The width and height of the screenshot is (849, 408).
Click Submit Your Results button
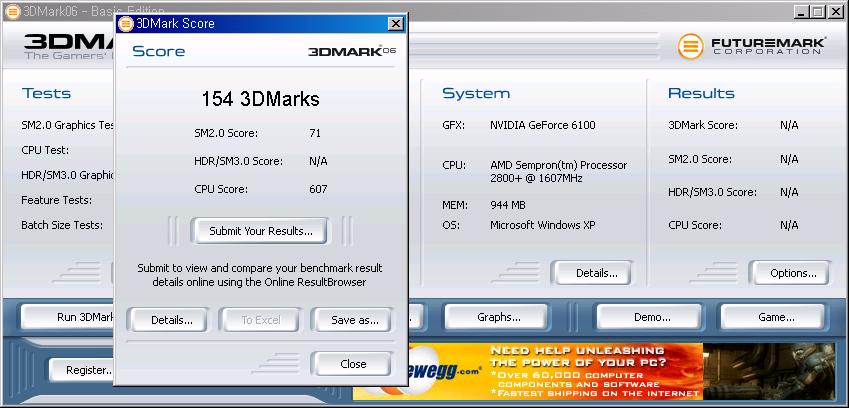coord(259,231)
